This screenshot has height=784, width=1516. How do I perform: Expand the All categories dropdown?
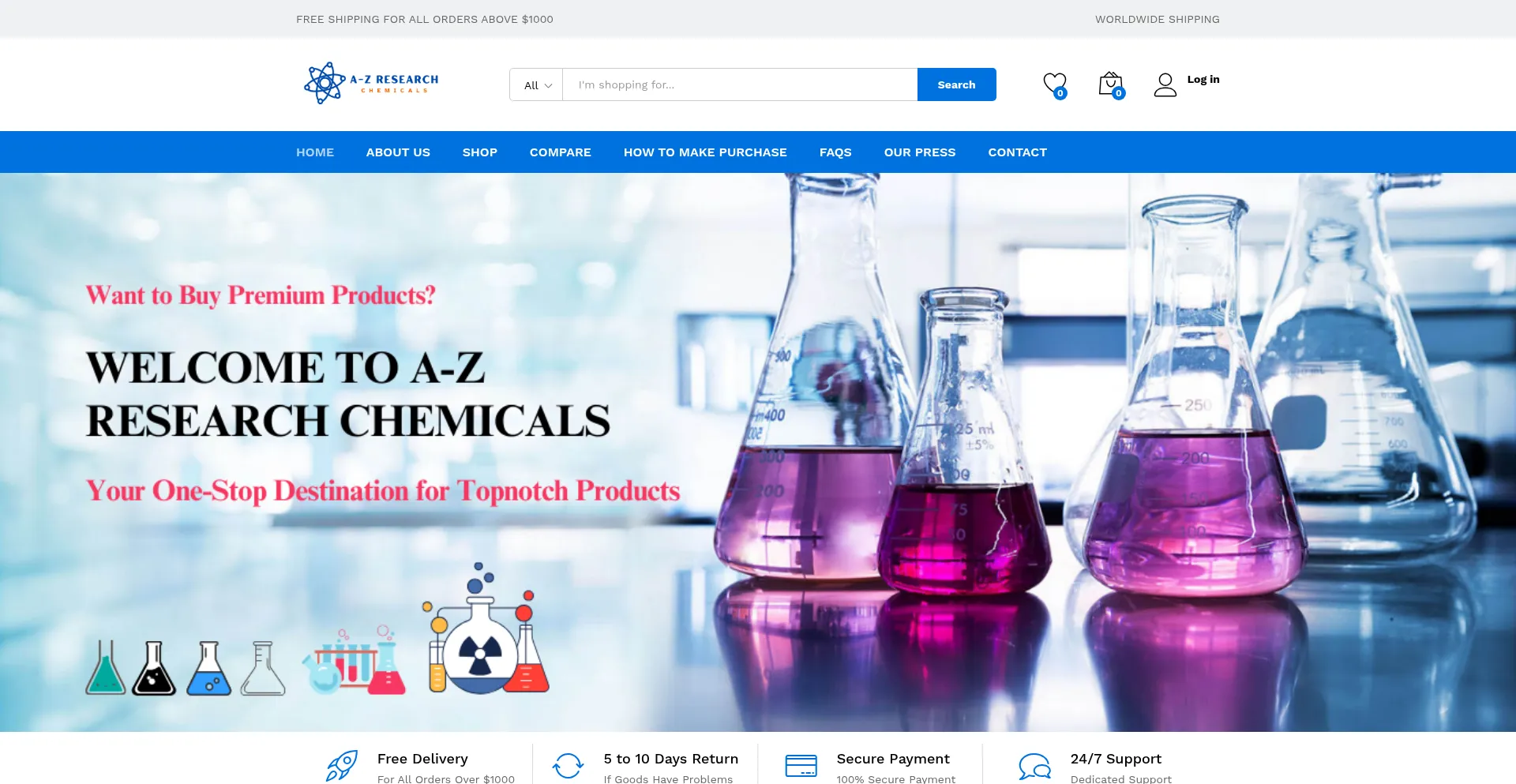pyautogui.click(x=537, y=85)
